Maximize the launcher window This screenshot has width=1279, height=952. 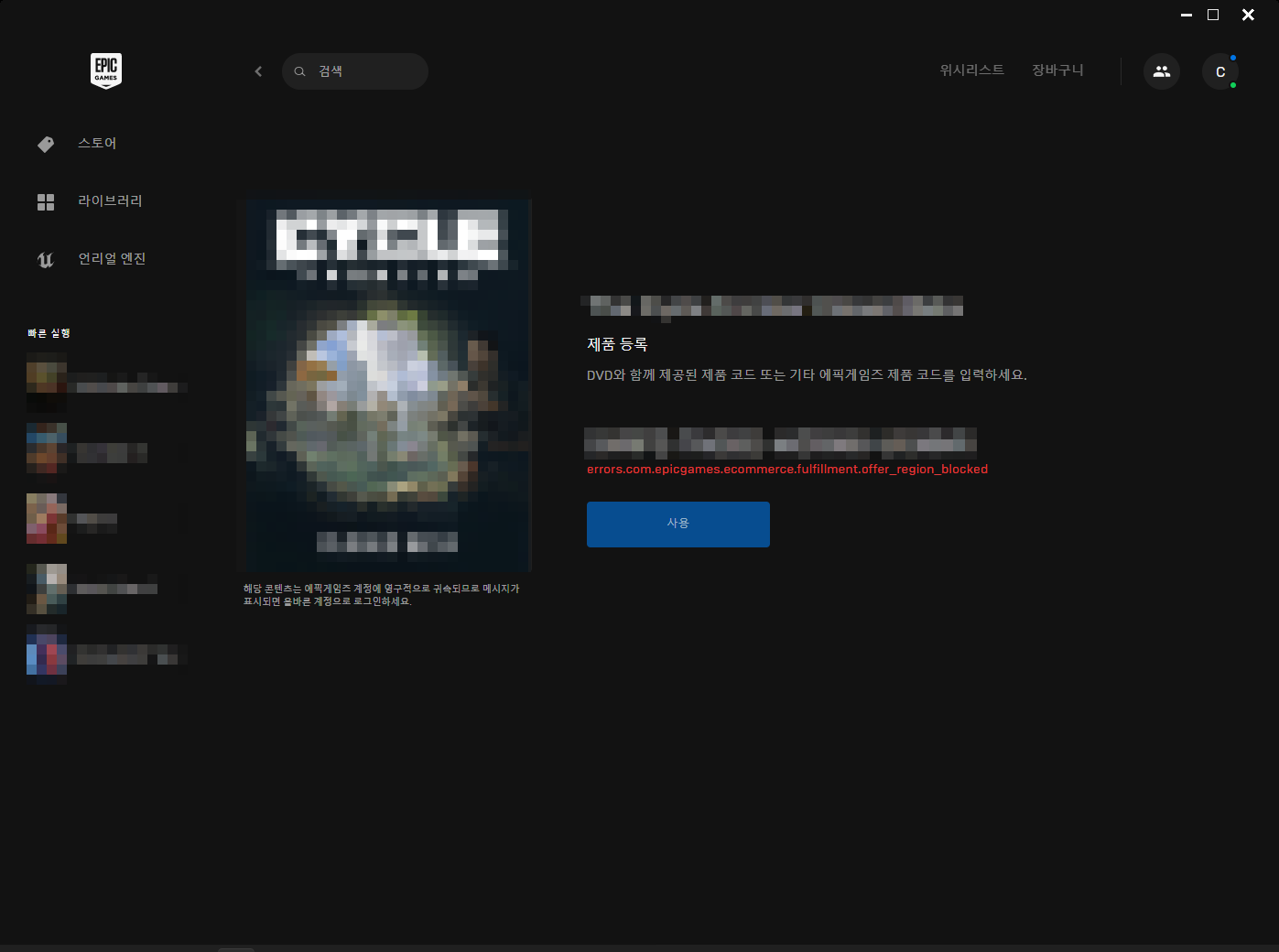coord(1213,15)
